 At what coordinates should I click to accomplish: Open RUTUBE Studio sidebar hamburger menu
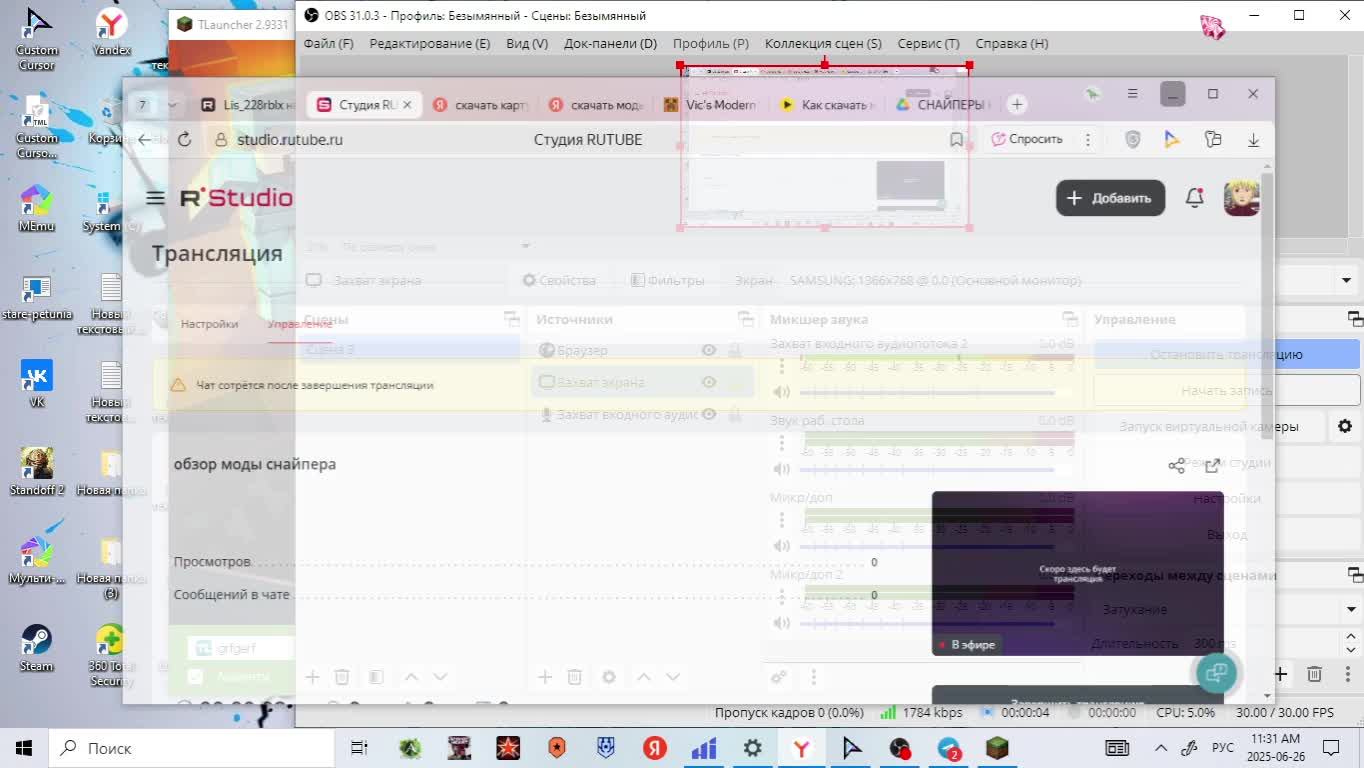tap(155, 198)
